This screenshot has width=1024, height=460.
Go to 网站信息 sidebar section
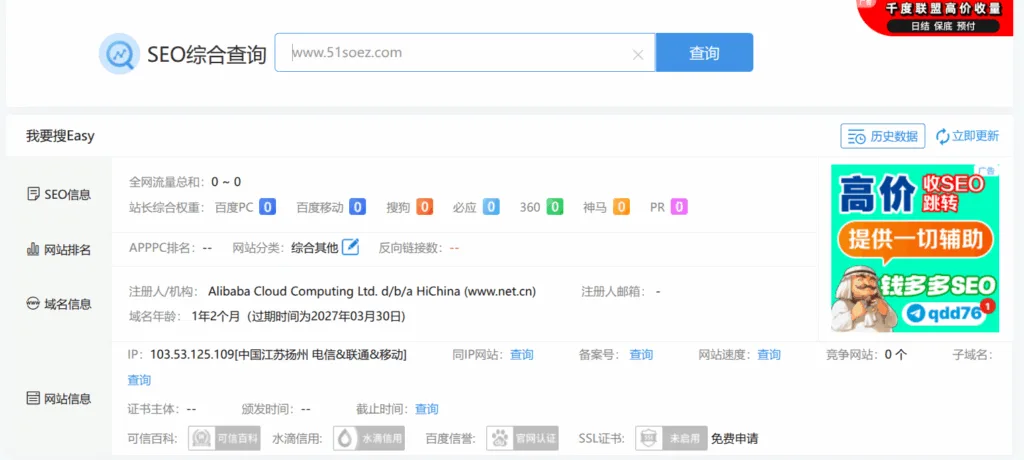(x=59, y=398)
